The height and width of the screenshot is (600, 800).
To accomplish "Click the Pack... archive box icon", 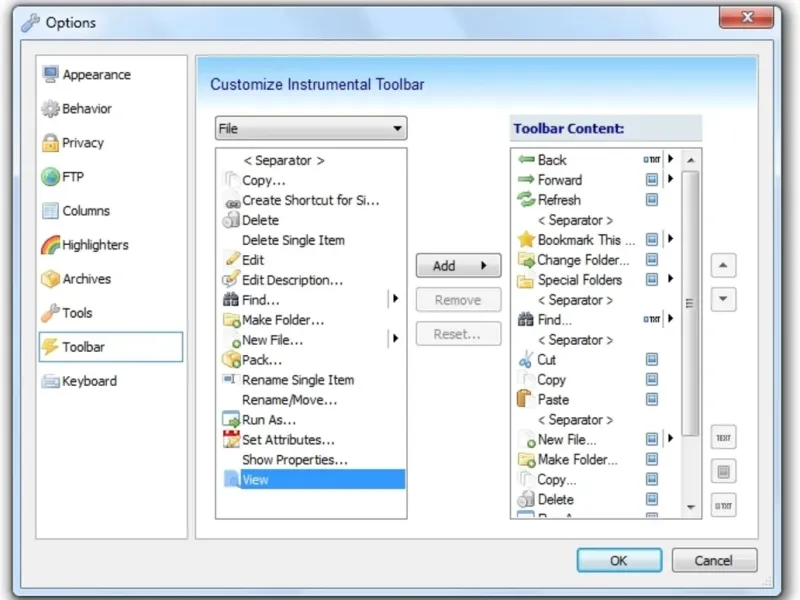I will [x=232, y=360].
